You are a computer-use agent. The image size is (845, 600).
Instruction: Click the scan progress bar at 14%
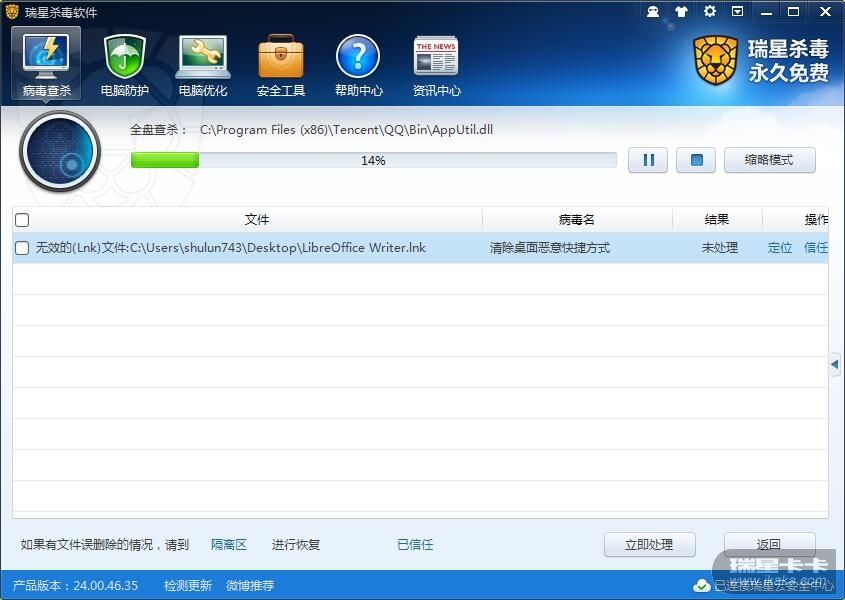coord(373,160)
